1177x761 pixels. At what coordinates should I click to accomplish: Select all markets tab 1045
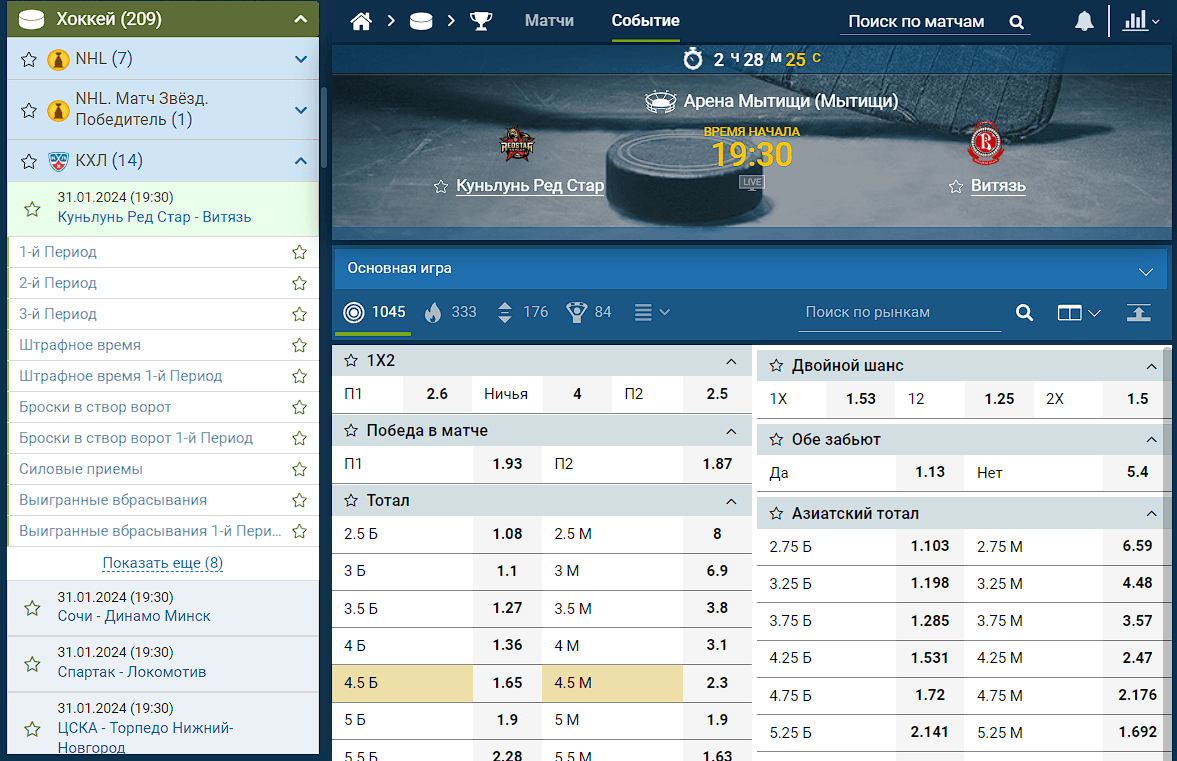[x=374, y=312]
